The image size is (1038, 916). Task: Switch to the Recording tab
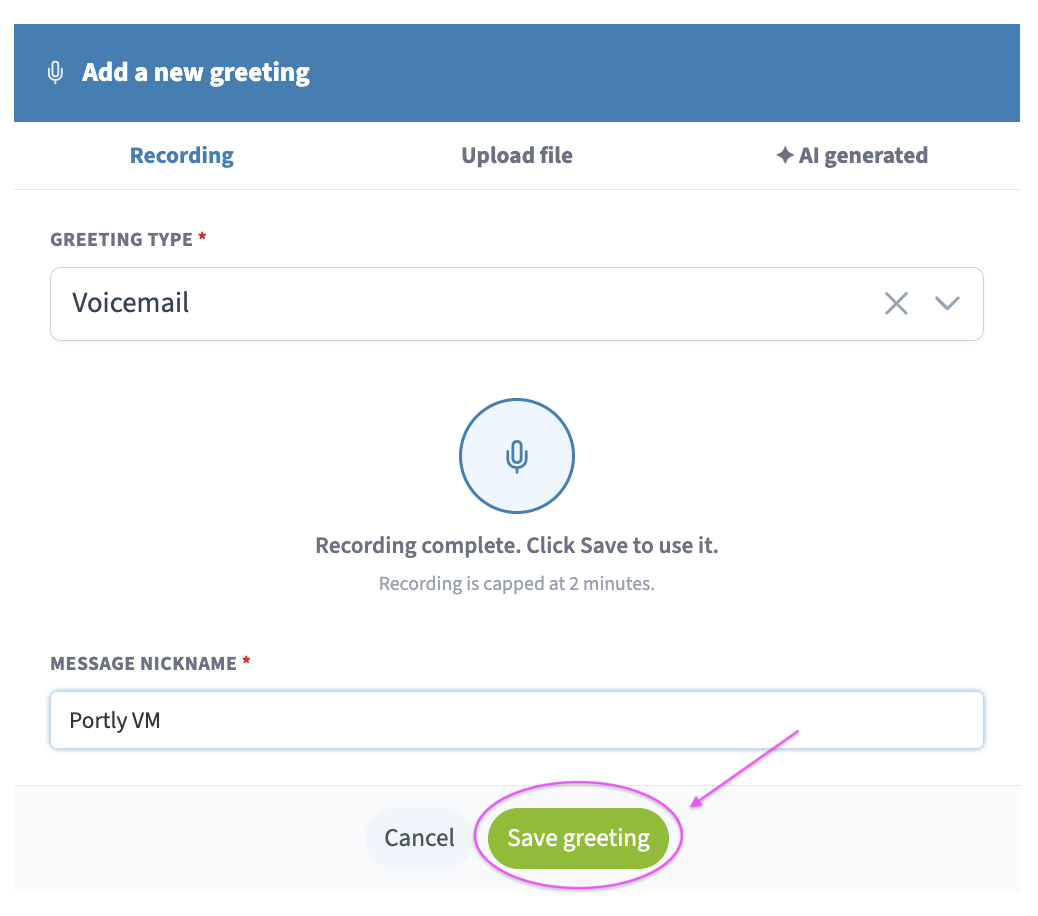(181, 156)
